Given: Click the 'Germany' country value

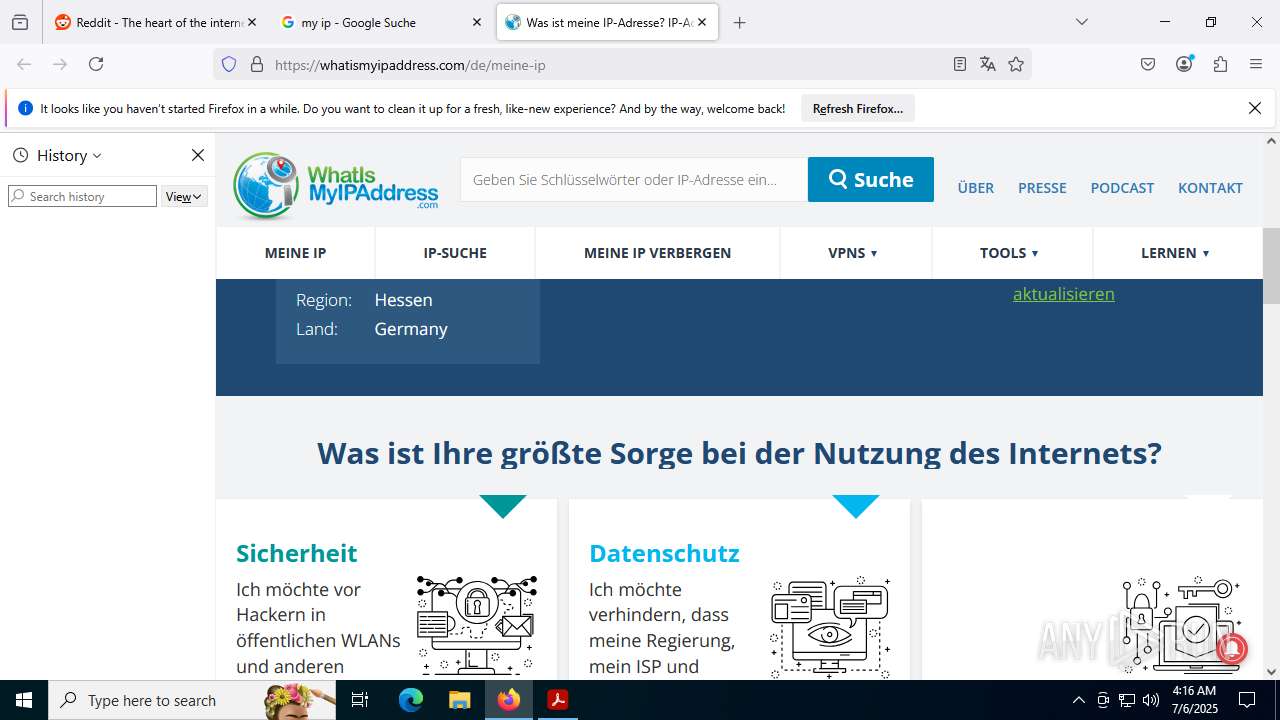Looking at the screenshot, I should click(x=411, y=329).
